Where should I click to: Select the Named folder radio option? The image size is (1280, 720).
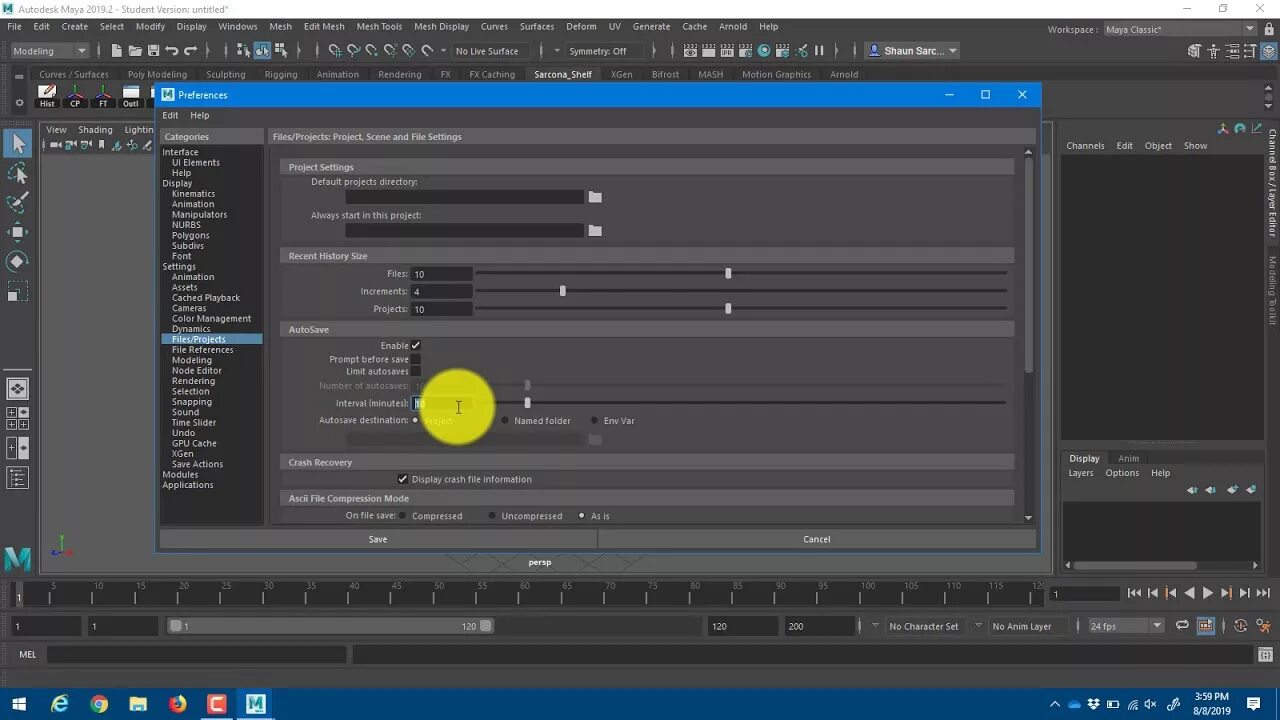click(x=505, y=421)
